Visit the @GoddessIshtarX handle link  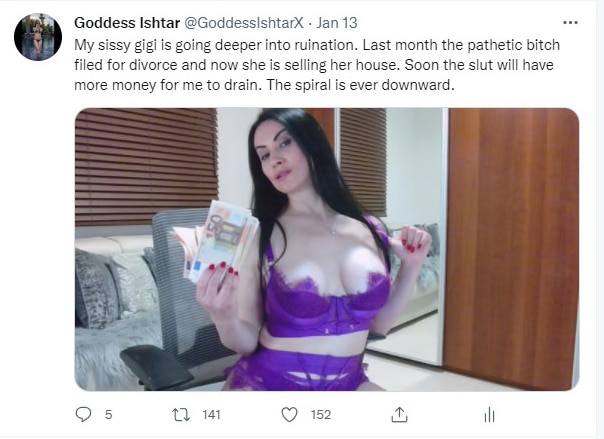(x=244, y=23)
